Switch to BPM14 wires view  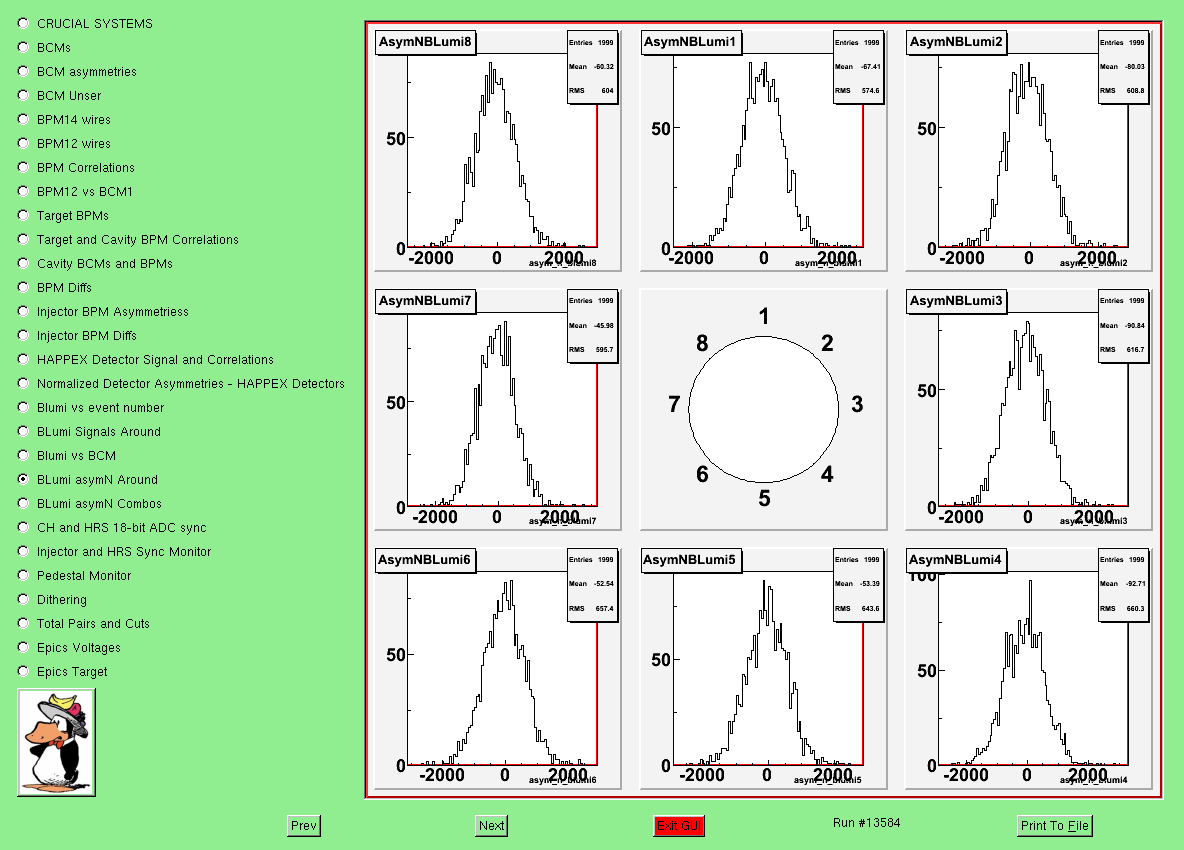coord(23,119)
